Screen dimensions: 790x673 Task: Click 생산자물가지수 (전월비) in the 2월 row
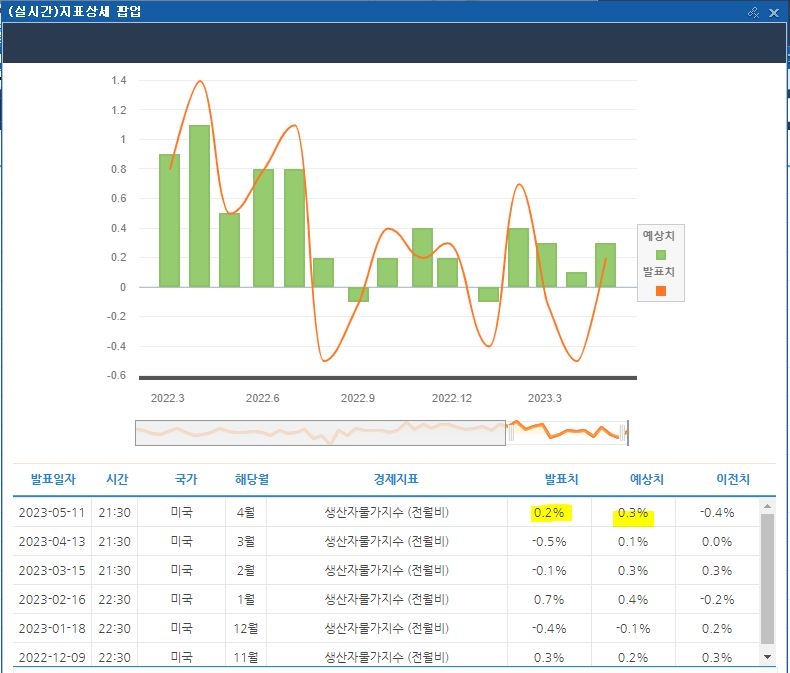(386, 571)
